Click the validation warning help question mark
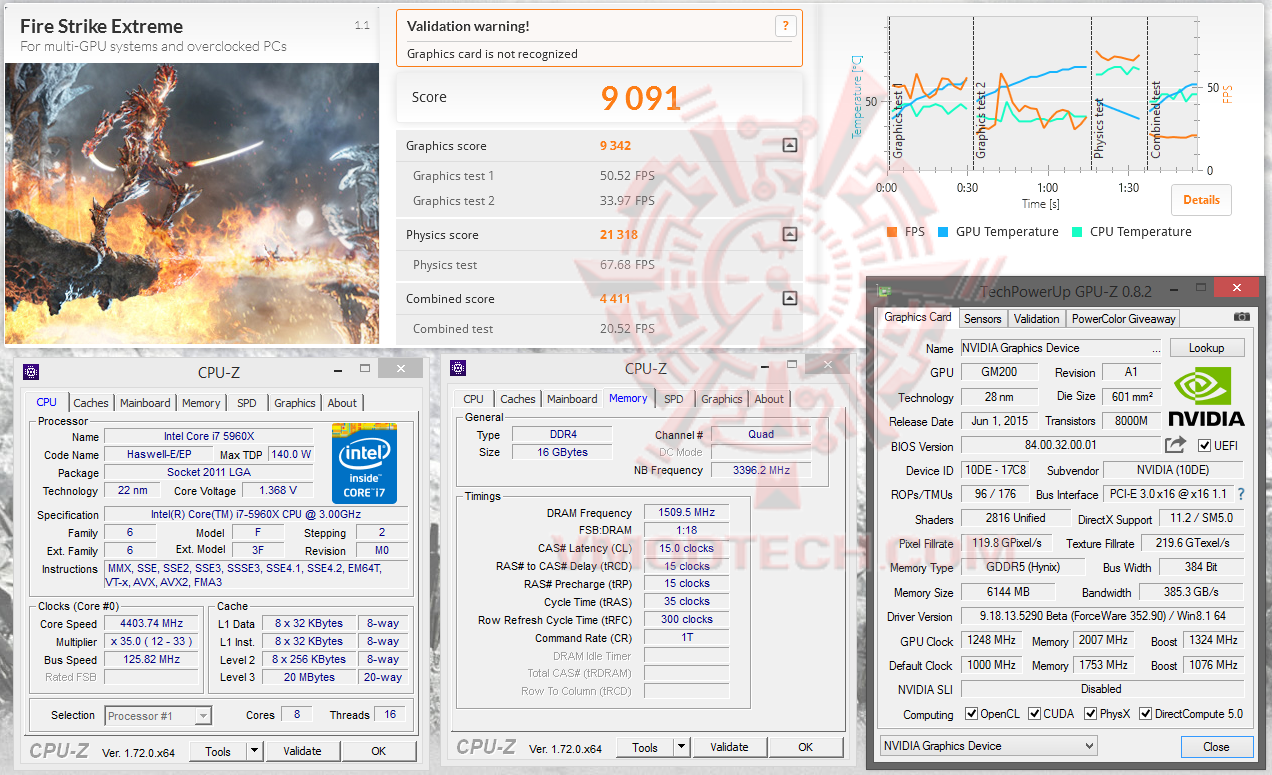 click(786, 27)
